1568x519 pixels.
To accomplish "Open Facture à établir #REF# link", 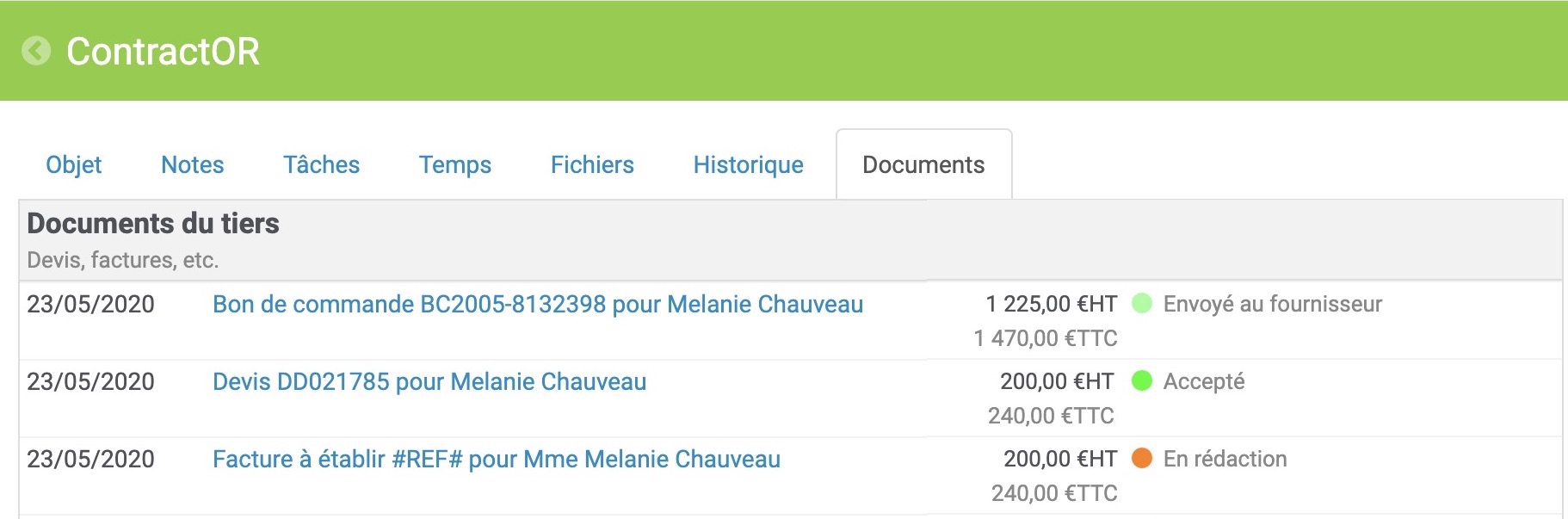I will click(x=496, y=459).
